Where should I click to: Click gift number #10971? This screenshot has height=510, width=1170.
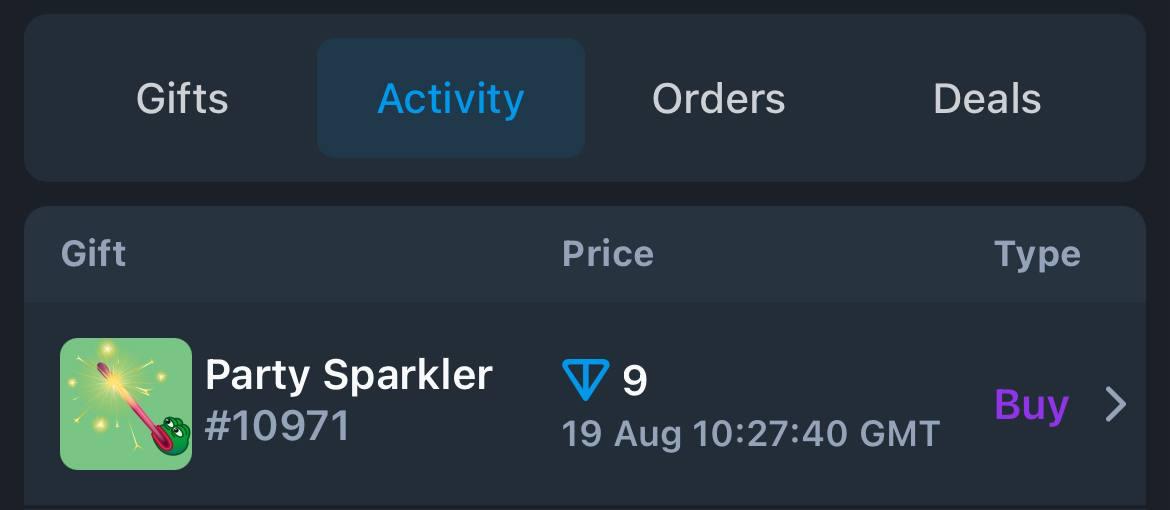pos(278,427)
